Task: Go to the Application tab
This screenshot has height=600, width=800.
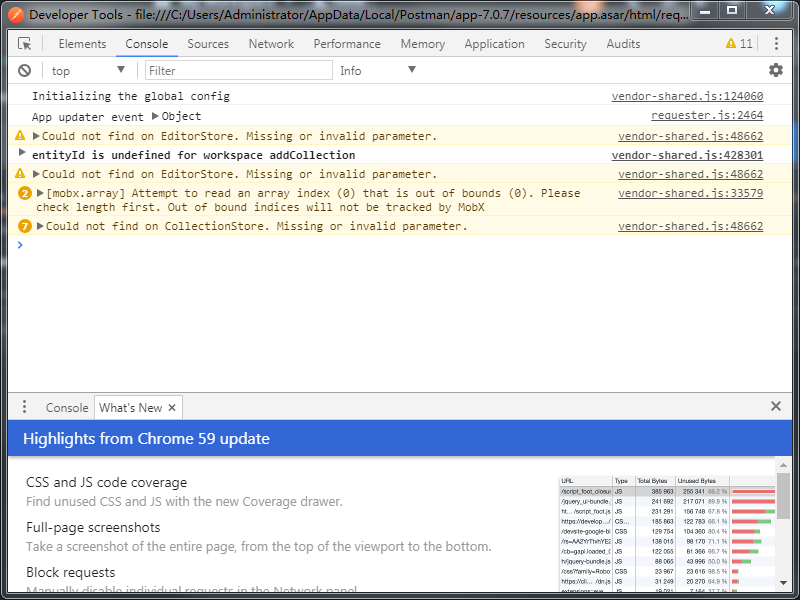Action: point(494,44)
